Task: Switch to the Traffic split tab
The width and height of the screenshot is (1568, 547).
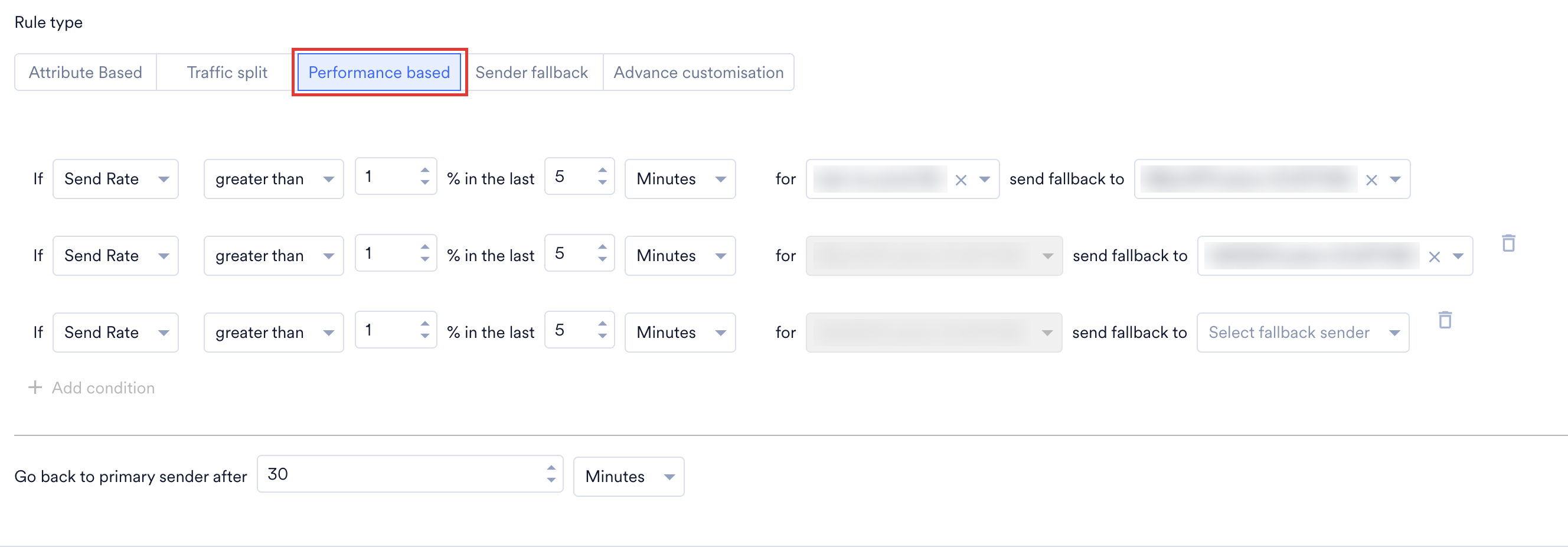Action: pos(227,73)
